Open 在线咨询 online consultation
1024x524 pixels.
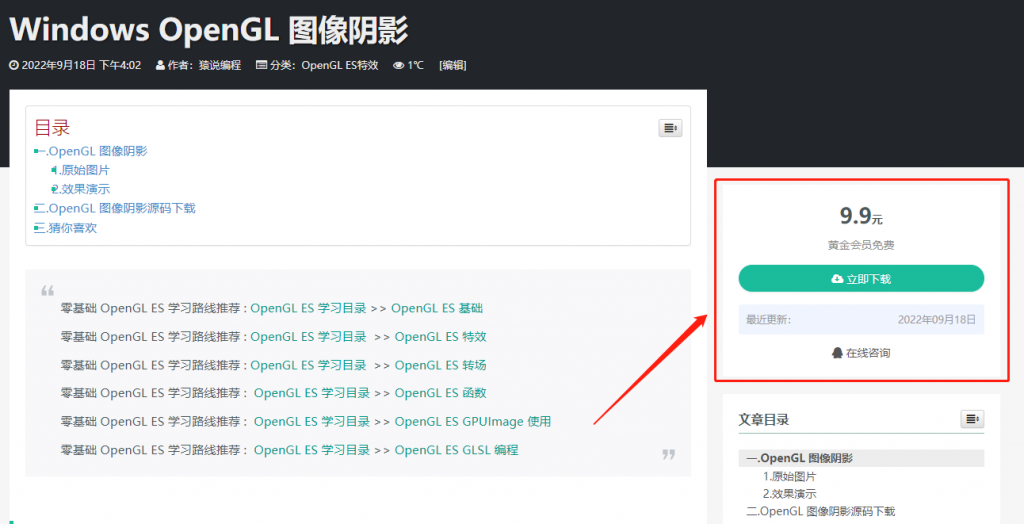861,353
